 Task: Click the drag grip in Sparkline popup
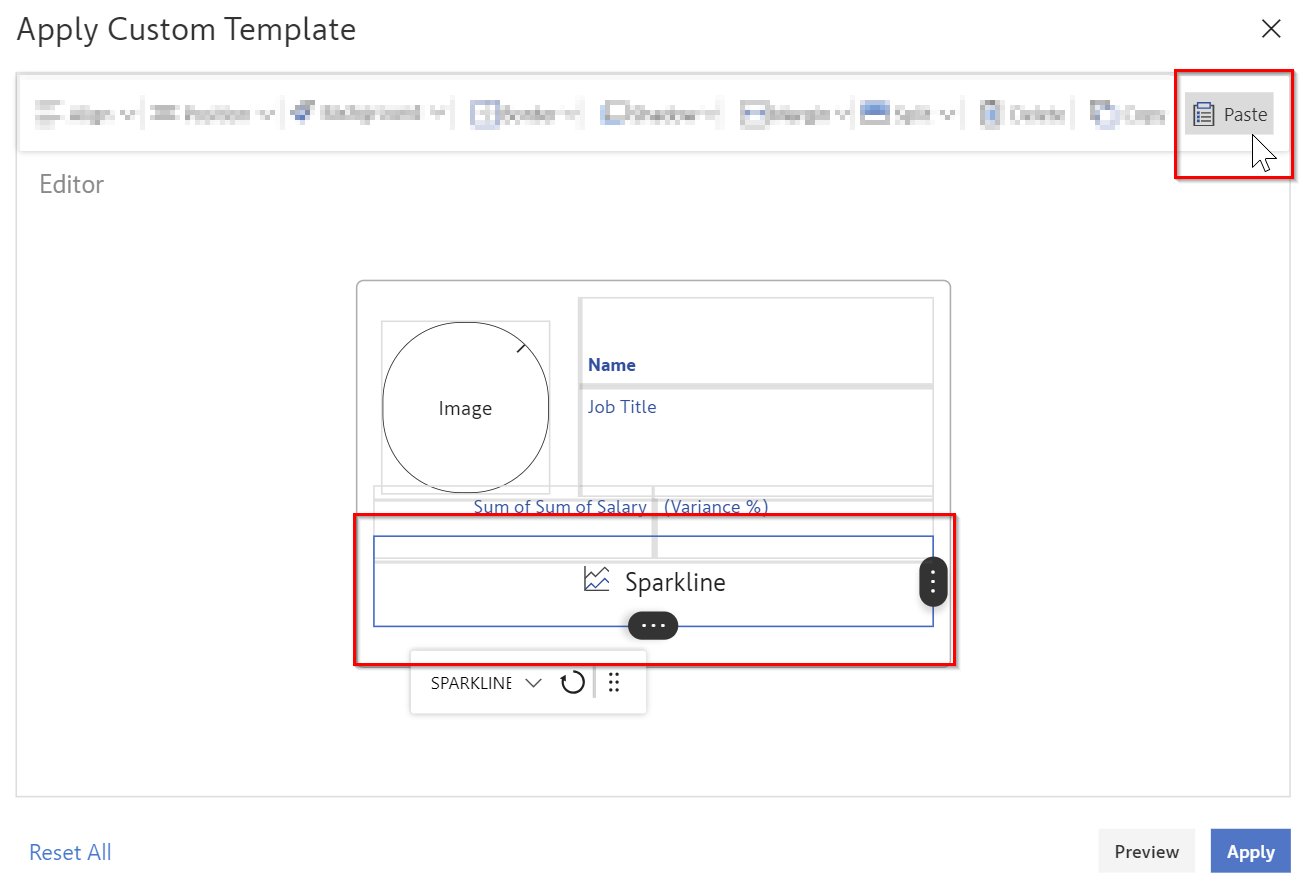click(615, 683)
